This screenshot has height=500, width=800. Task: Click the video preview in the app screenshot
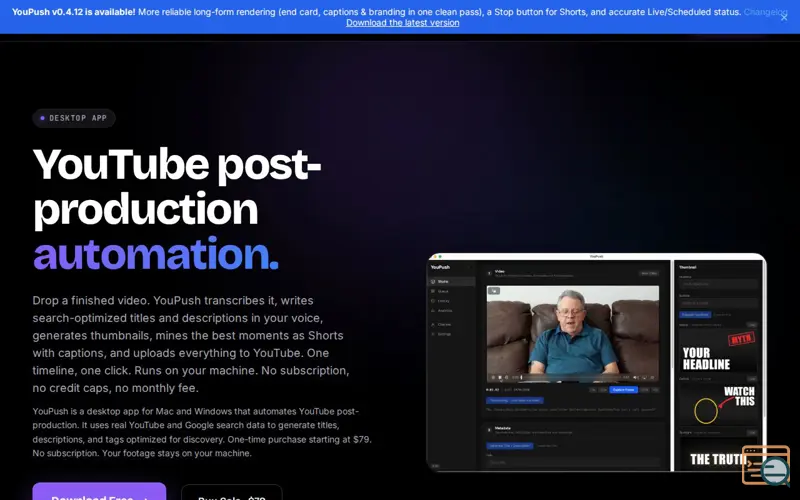point(572,334)
